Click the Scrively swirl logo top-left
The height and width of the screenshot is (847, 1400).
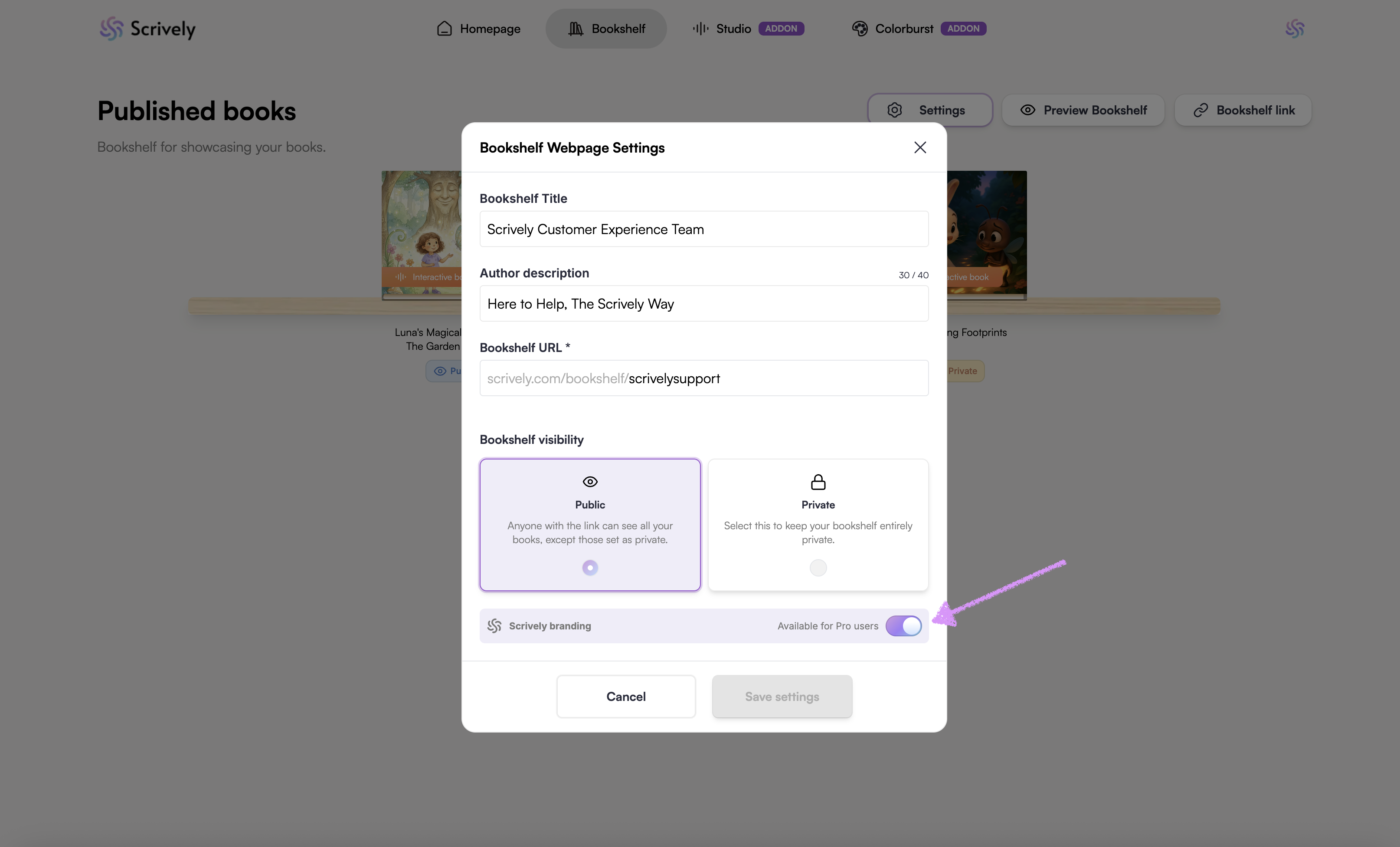pos(111,28)
